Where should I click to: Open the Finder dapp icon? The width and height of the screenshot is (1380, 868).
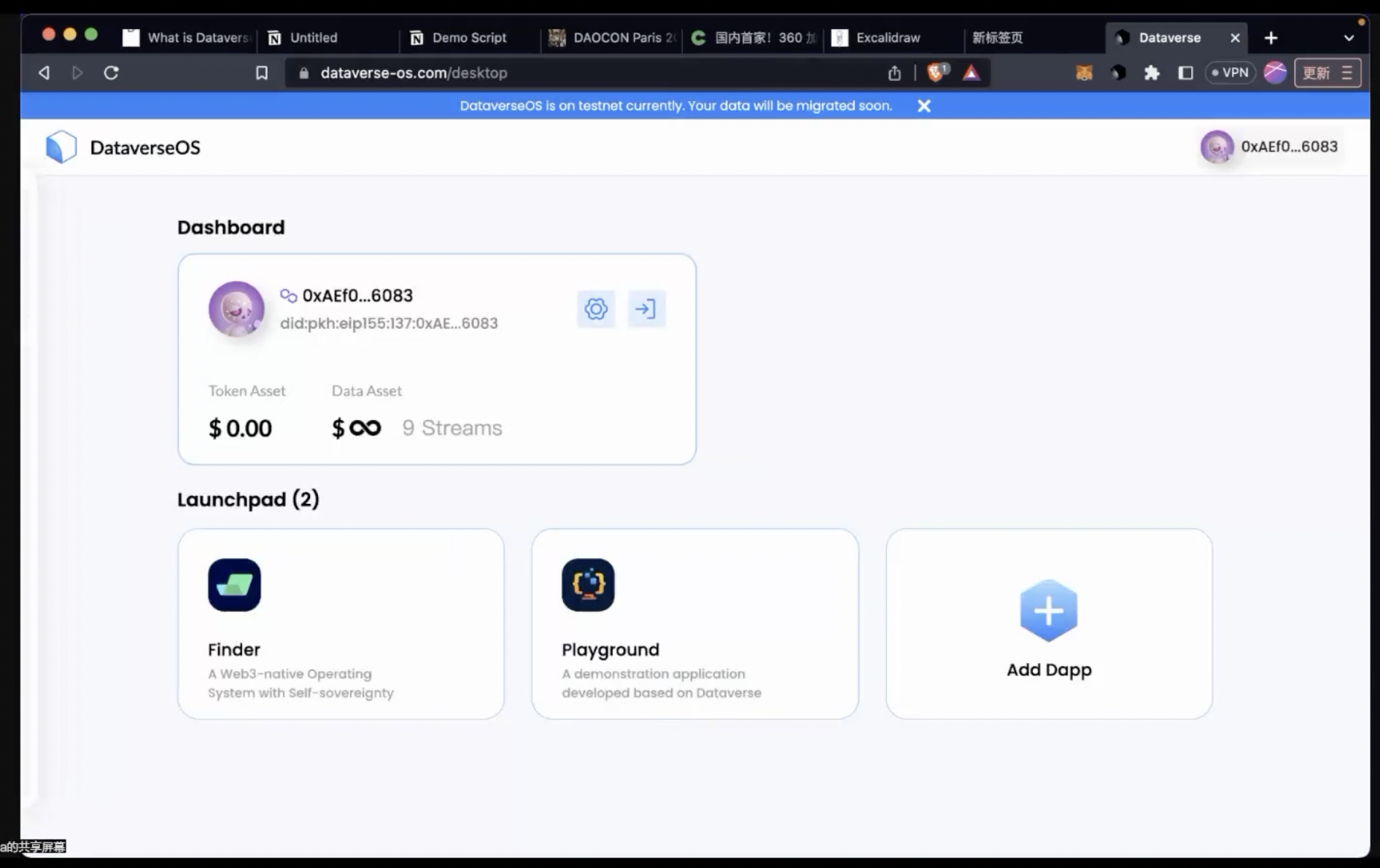click(234, 585)
